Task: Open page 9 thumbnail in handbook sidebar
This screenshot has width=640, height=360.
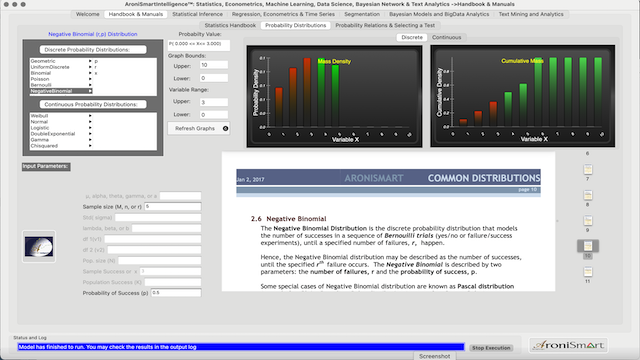Action: tap(588, 220)
